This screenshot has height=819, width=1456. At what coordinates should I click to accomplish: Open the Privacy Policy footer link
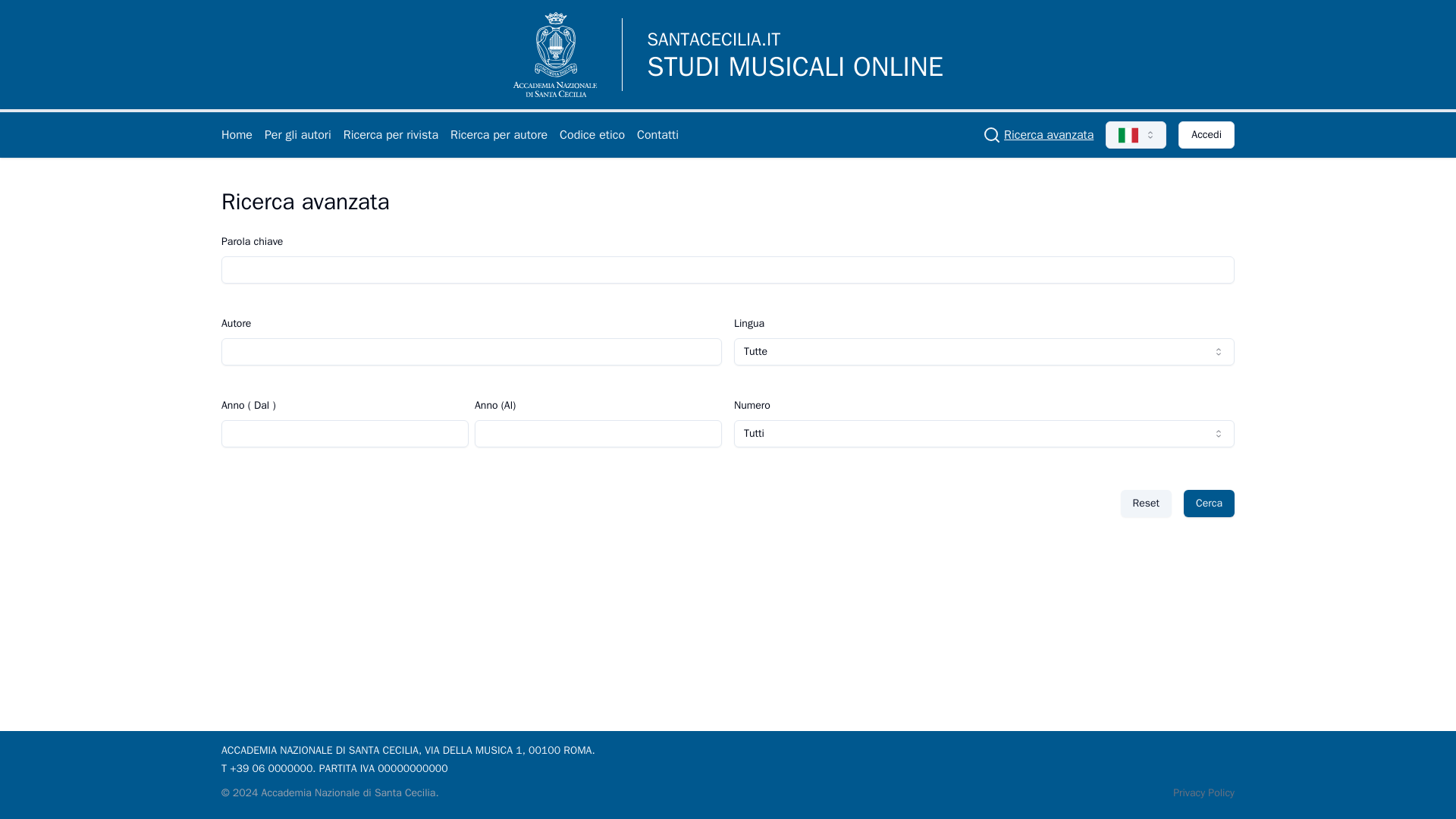[x=1203, y=792]
